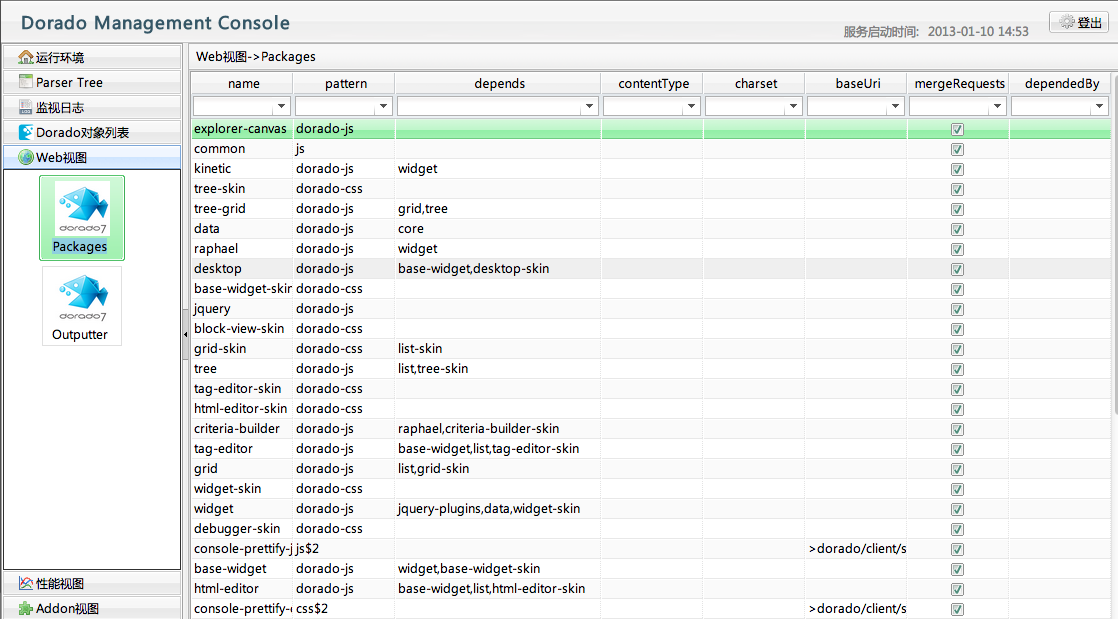Click the Dorado对象列表 icon
Screen dimensions: 1118x619
point(26,133)
